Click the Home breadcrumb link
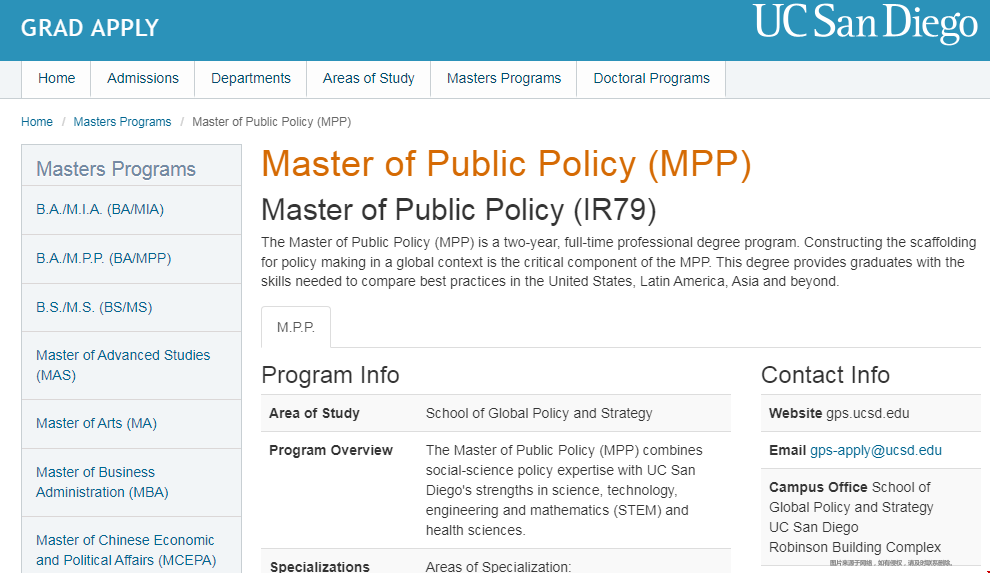 37,122
